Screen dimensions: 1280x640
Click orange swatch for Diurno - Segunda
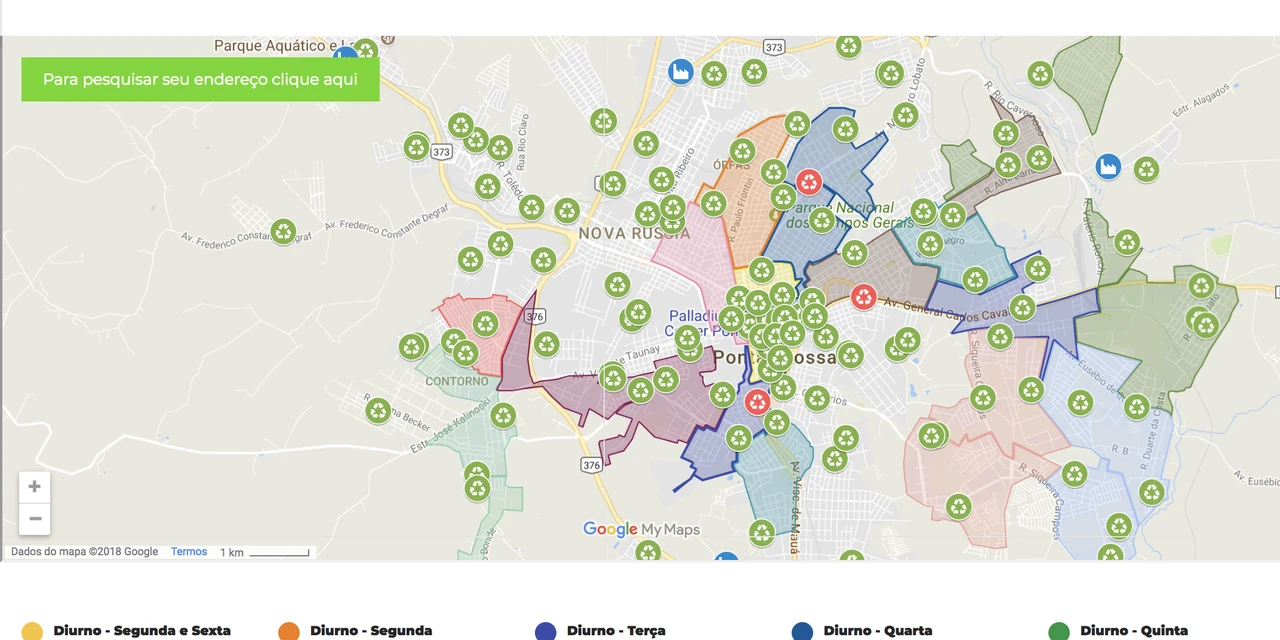pos(289,631)
